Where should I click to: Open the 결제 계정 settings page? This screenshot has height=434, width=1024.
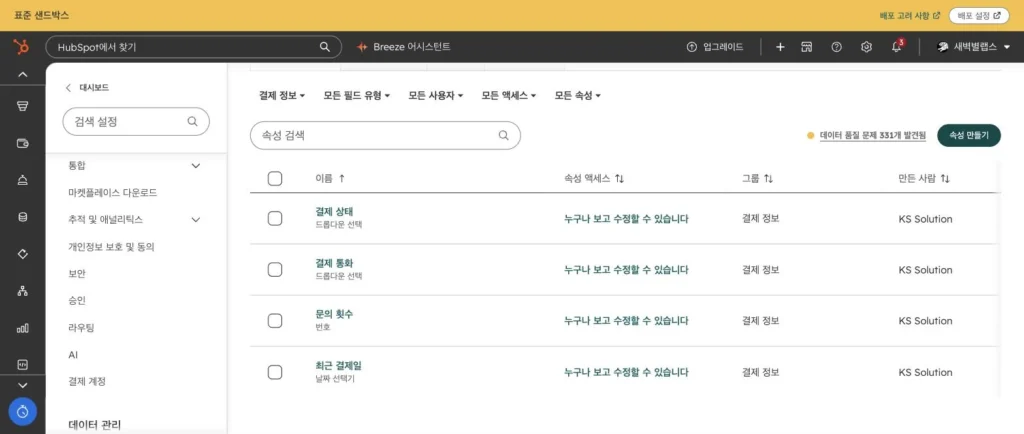[87, 381]
